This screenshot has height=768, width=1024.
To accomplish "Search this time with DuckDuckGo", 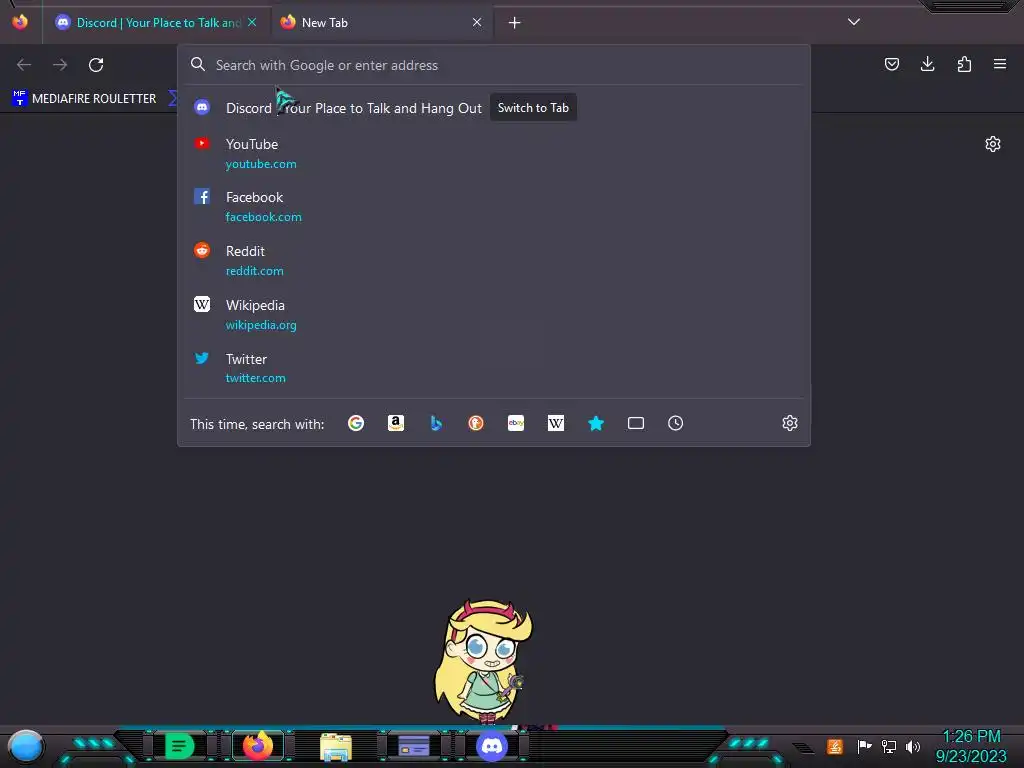I will (x=475, y=423).
